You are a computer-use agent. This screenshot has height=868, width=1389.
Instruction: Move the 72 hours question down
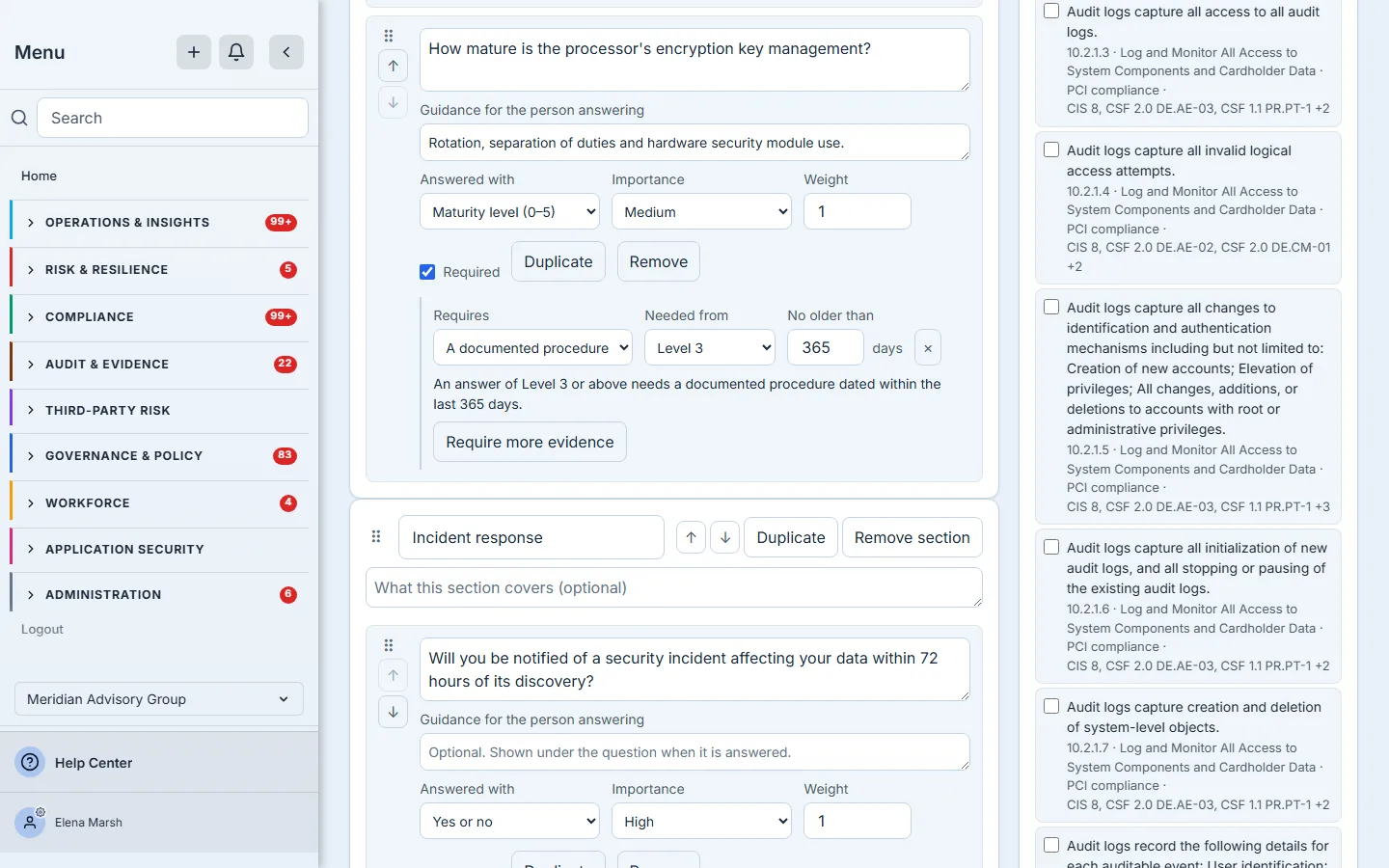point(394,712)
